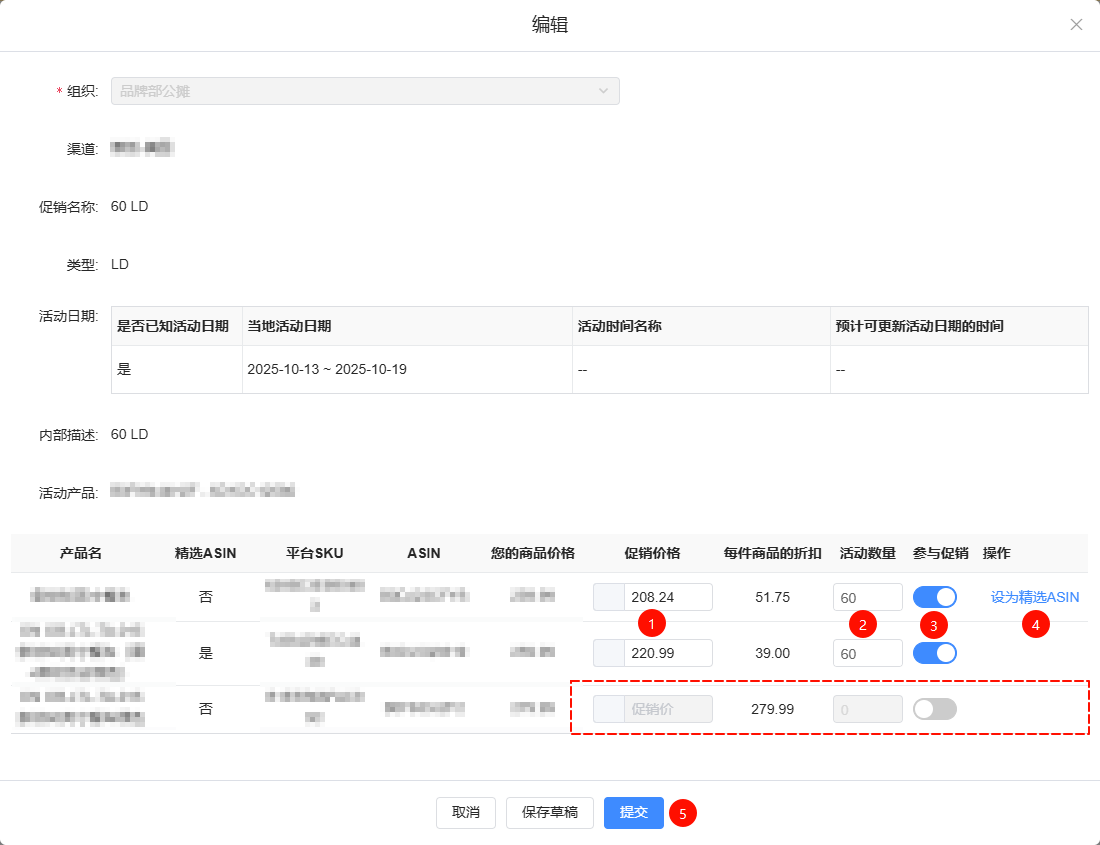Enable the 参与促销 switch in the third row

(935, 709)
